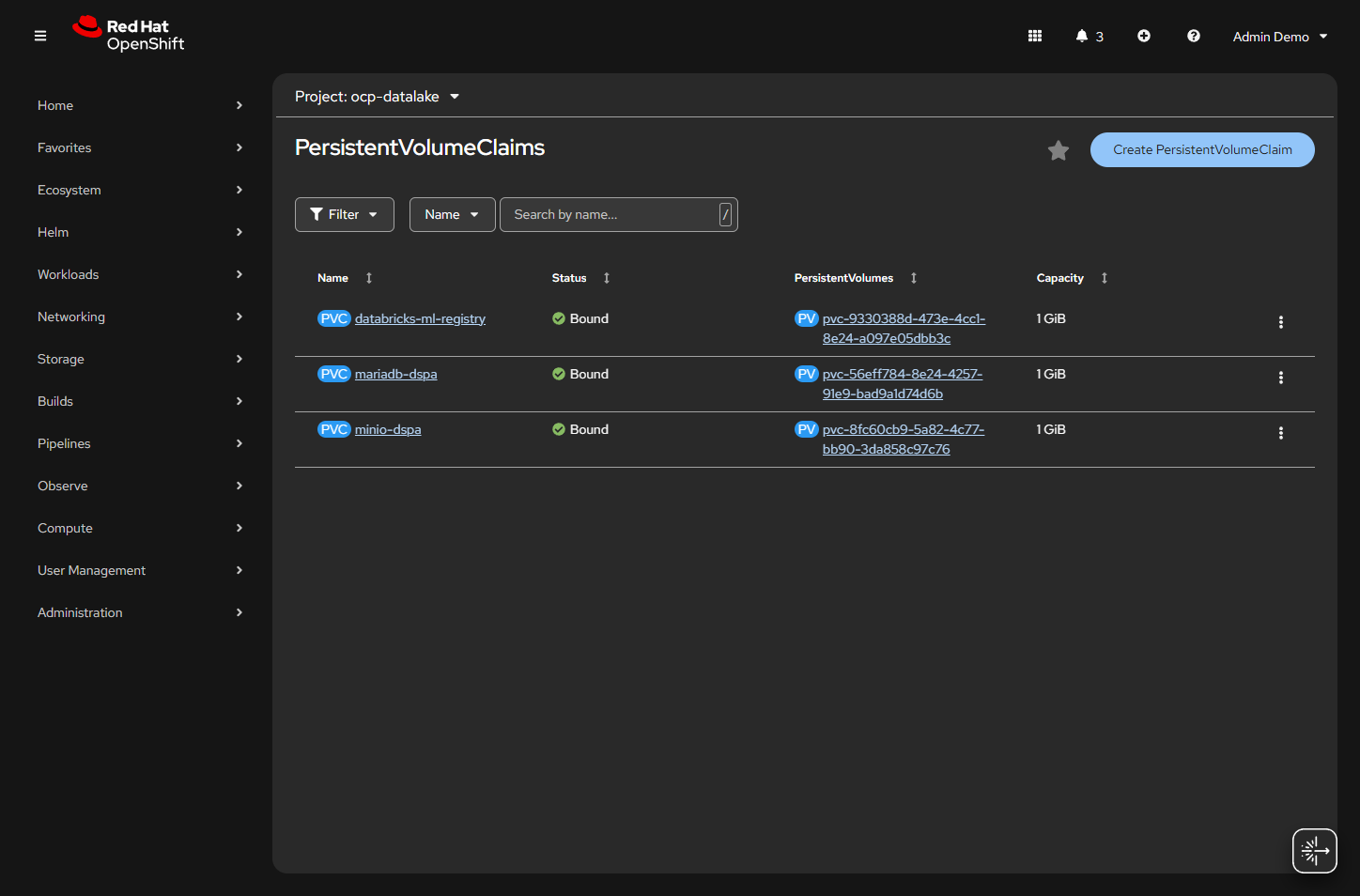Open volume pvc-56eff784 link
Screen dimensions: 1360x896
[903, 384]
